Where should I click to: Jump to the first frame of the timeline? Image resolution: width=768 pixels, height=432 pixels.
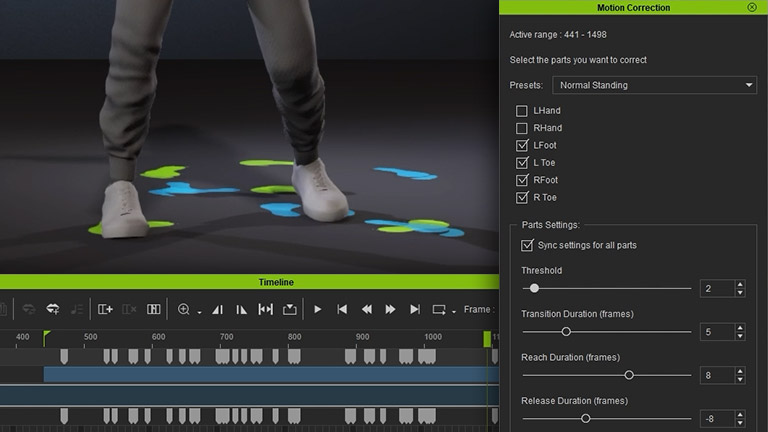pyautogui.click(x=342, y=310)
